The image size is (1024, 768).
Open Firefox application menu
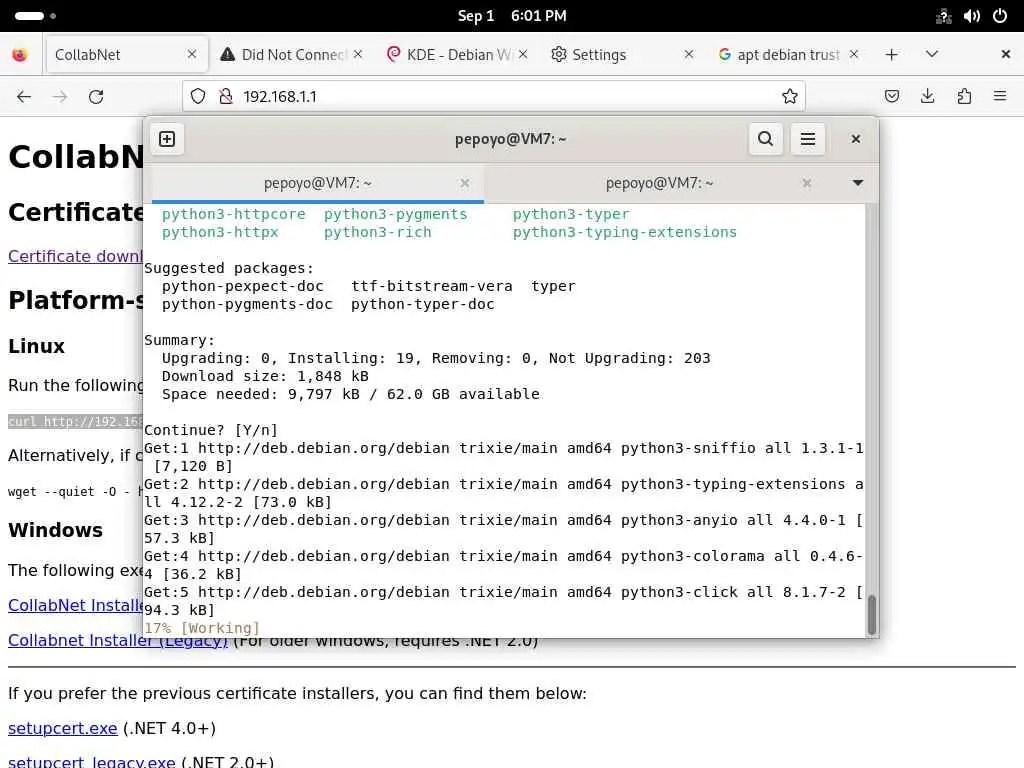click(1000, 97)
